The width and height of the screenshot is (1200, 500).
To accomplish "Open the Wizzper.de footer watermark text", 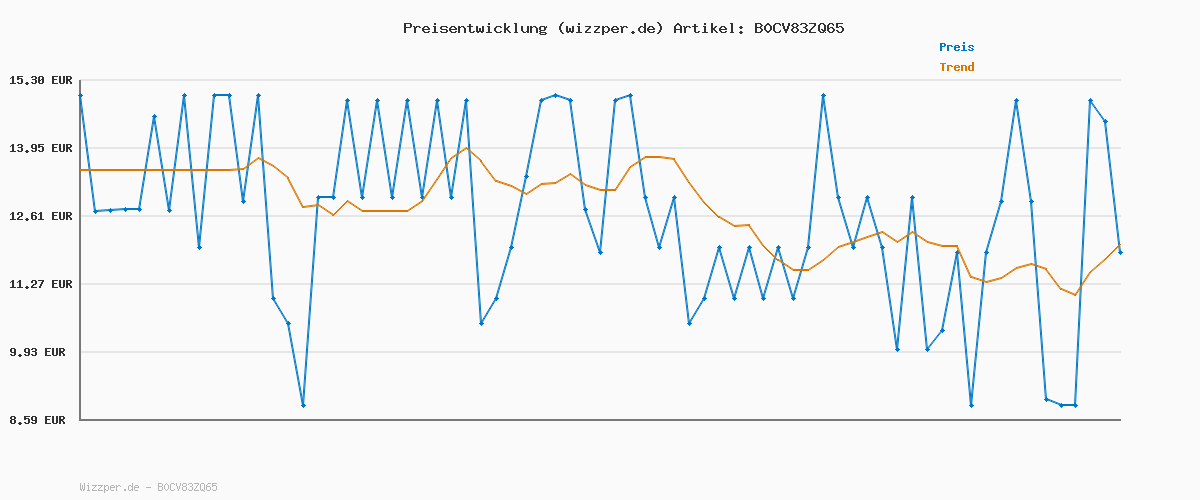I will (148, 488).
